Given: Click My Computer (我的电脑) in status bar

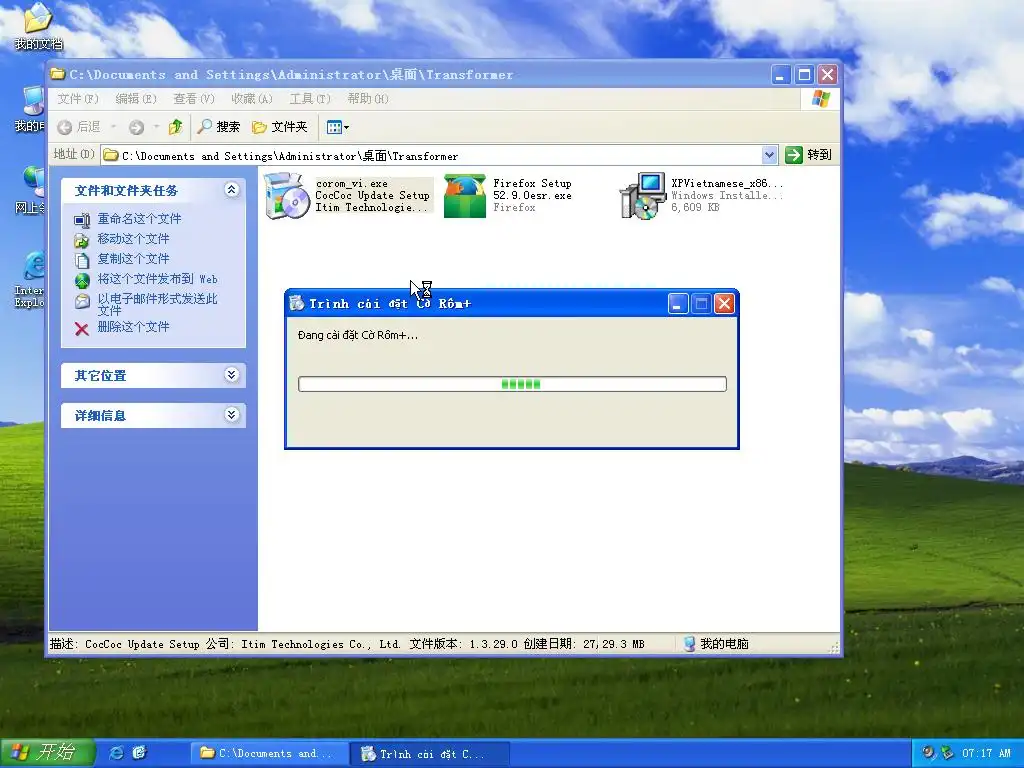Looking at the screenshot, I should (x=716, y=644).
